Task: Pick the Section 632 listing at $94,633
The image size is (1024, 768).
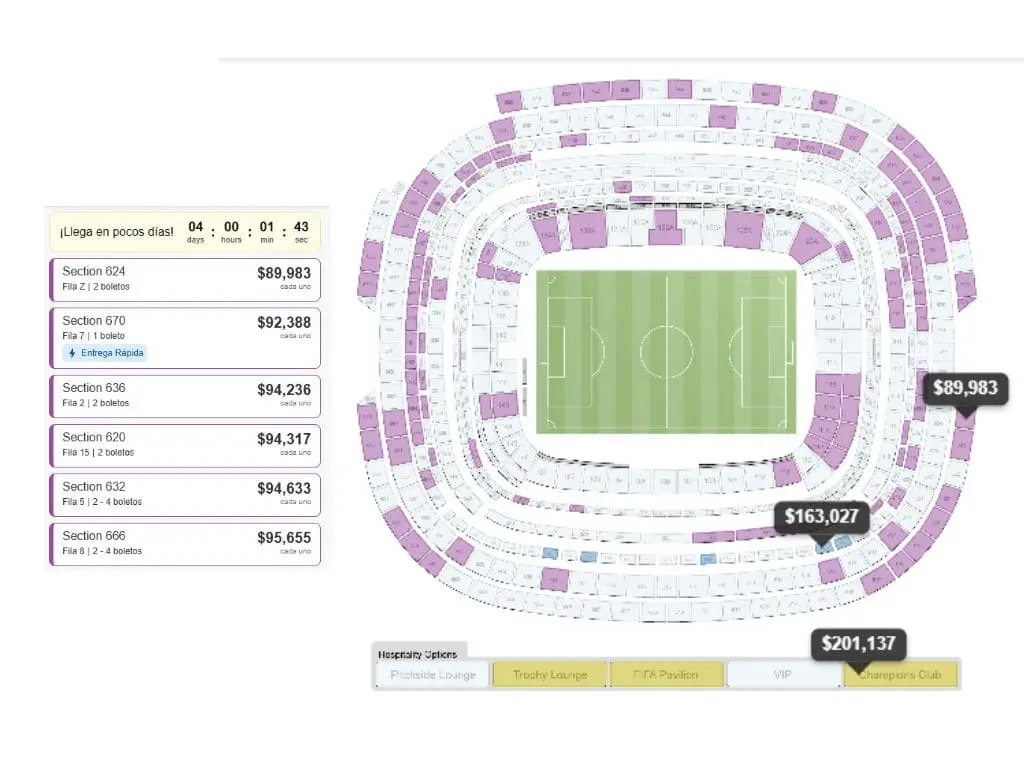Action: click(185, 495)
